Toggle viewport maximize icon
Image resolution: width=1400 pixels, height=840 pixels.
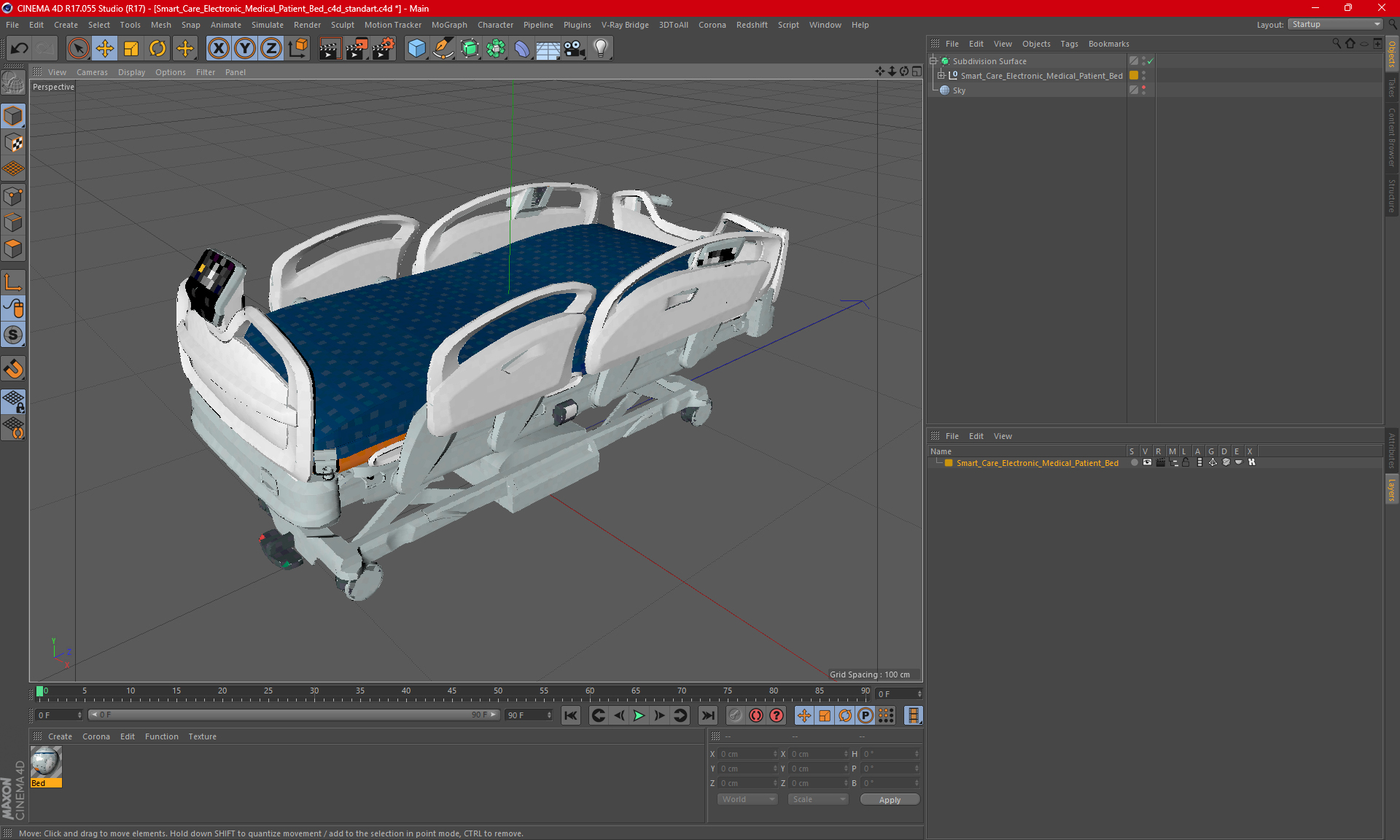point(917,71)
